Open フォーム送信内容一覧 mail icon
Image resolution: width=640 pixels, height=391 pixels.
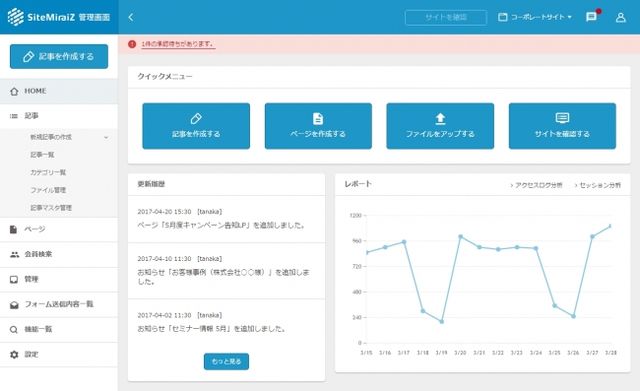[x=14, y=304]
